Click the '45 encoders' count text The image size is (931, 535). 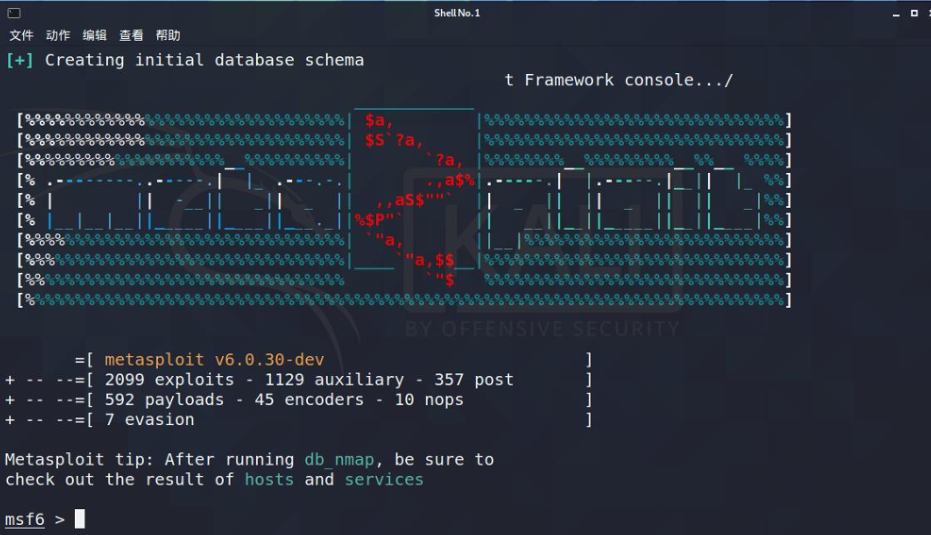[x=309, y=400]
